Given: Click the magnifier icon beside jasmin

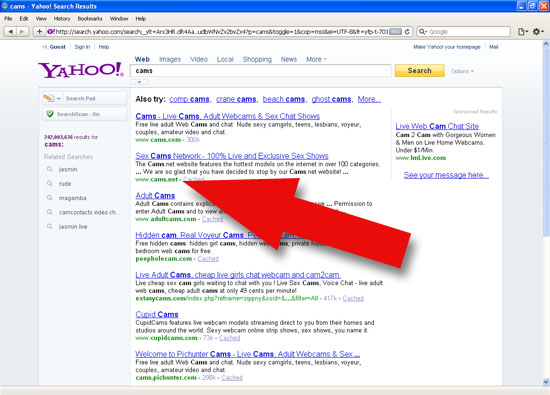Looking at the screenshot, I should [49, 169].
